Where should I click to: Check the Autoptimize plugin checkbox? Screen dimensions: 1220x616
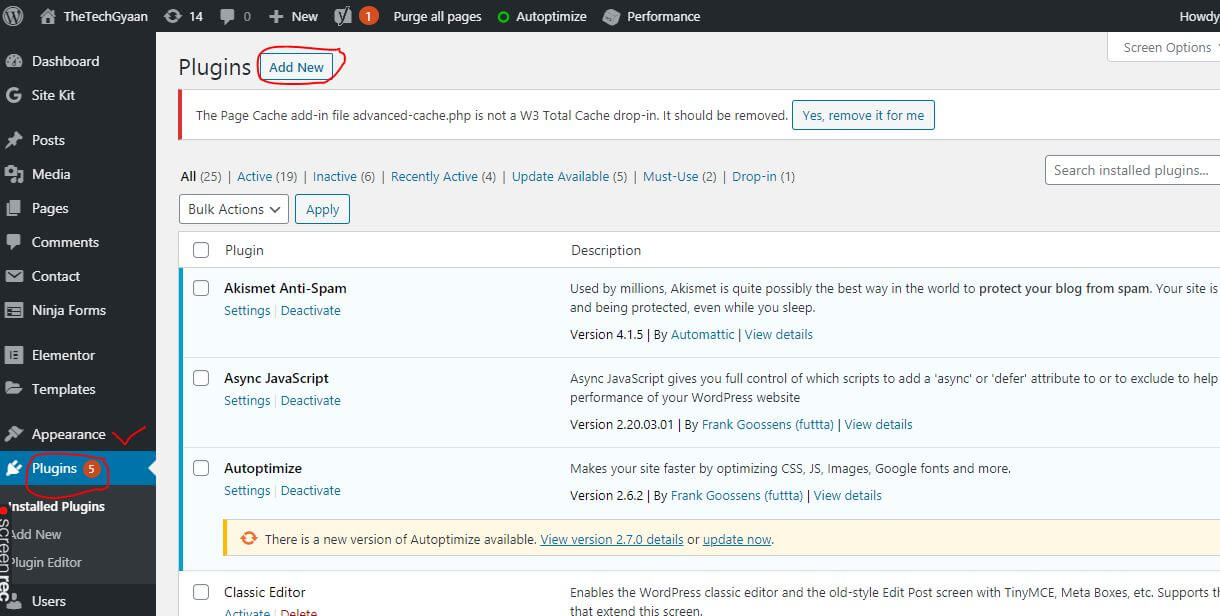pos(201,468)
